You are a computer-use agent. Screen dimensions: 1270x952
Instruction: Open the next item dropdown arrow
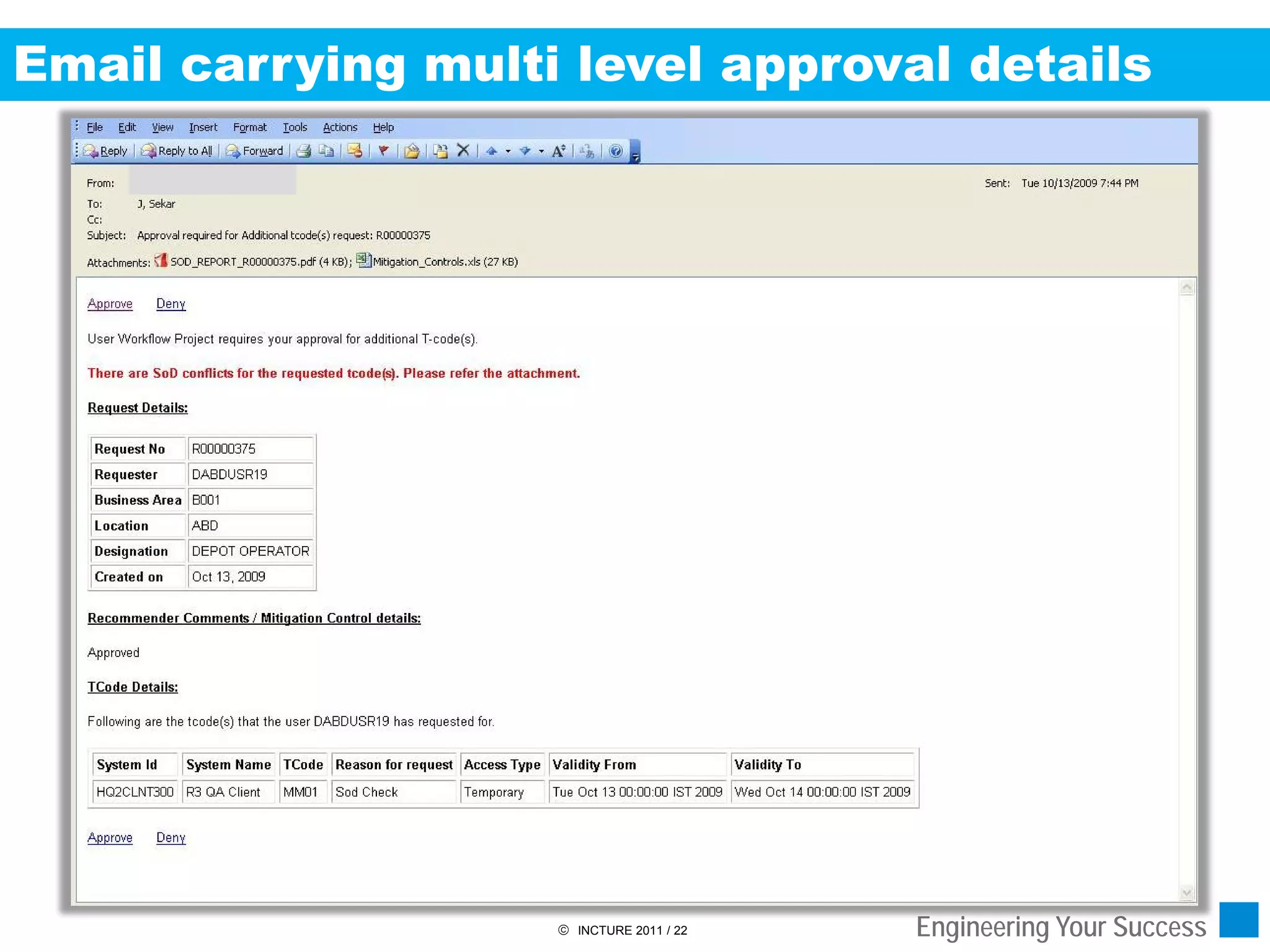[x=541, y=151]
